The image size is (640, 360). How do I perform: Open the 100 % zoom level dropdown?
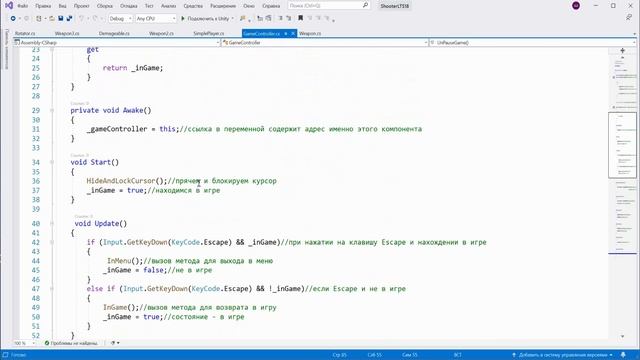(24, 343)
